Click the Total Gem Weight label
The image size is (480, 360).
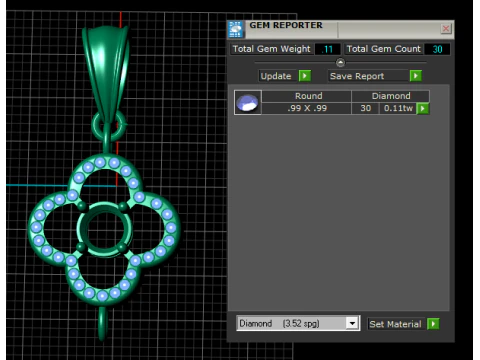tap(271, 49)
